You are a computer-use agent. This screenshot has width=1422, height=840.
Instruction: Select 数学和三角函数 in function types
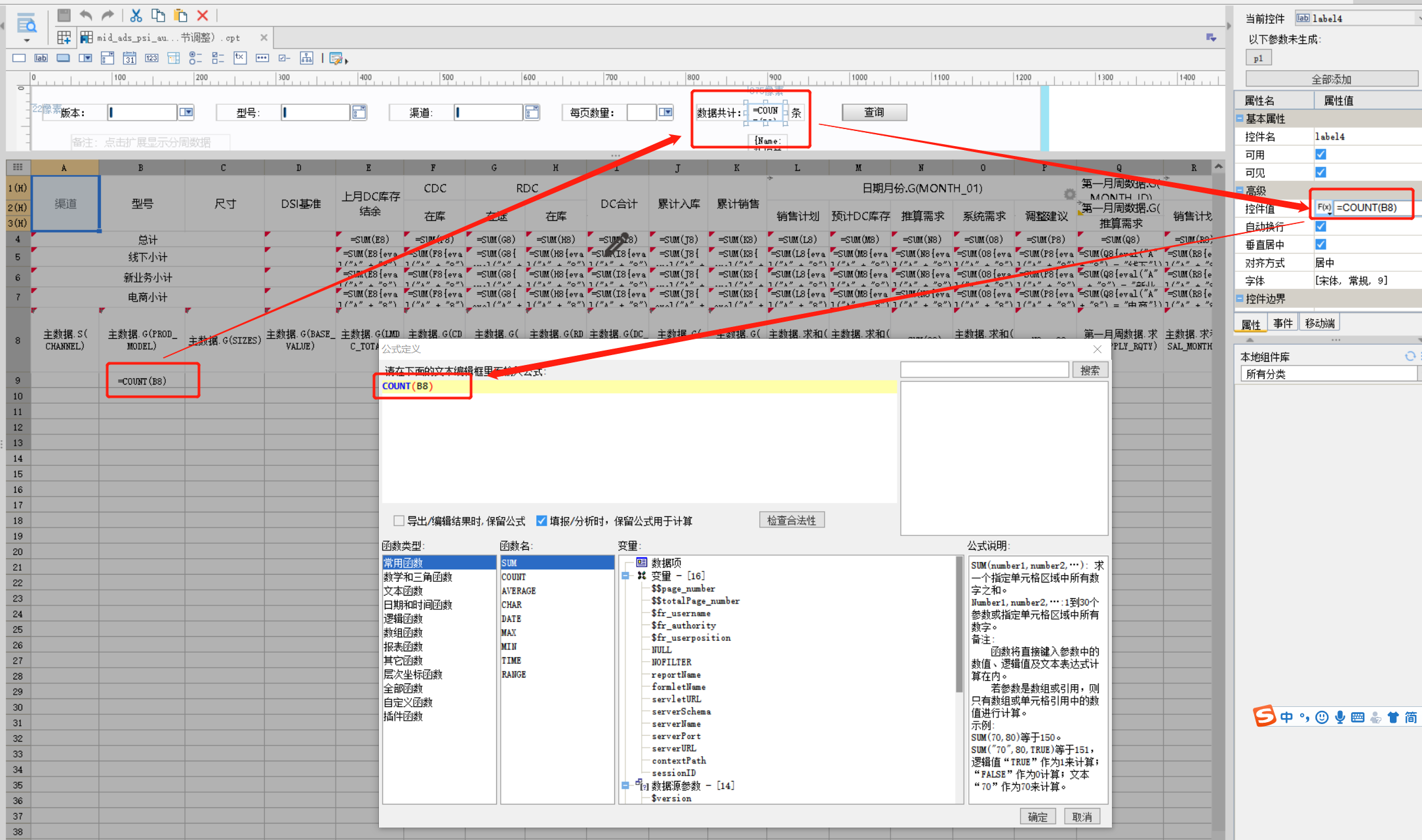tap(418, 577)
